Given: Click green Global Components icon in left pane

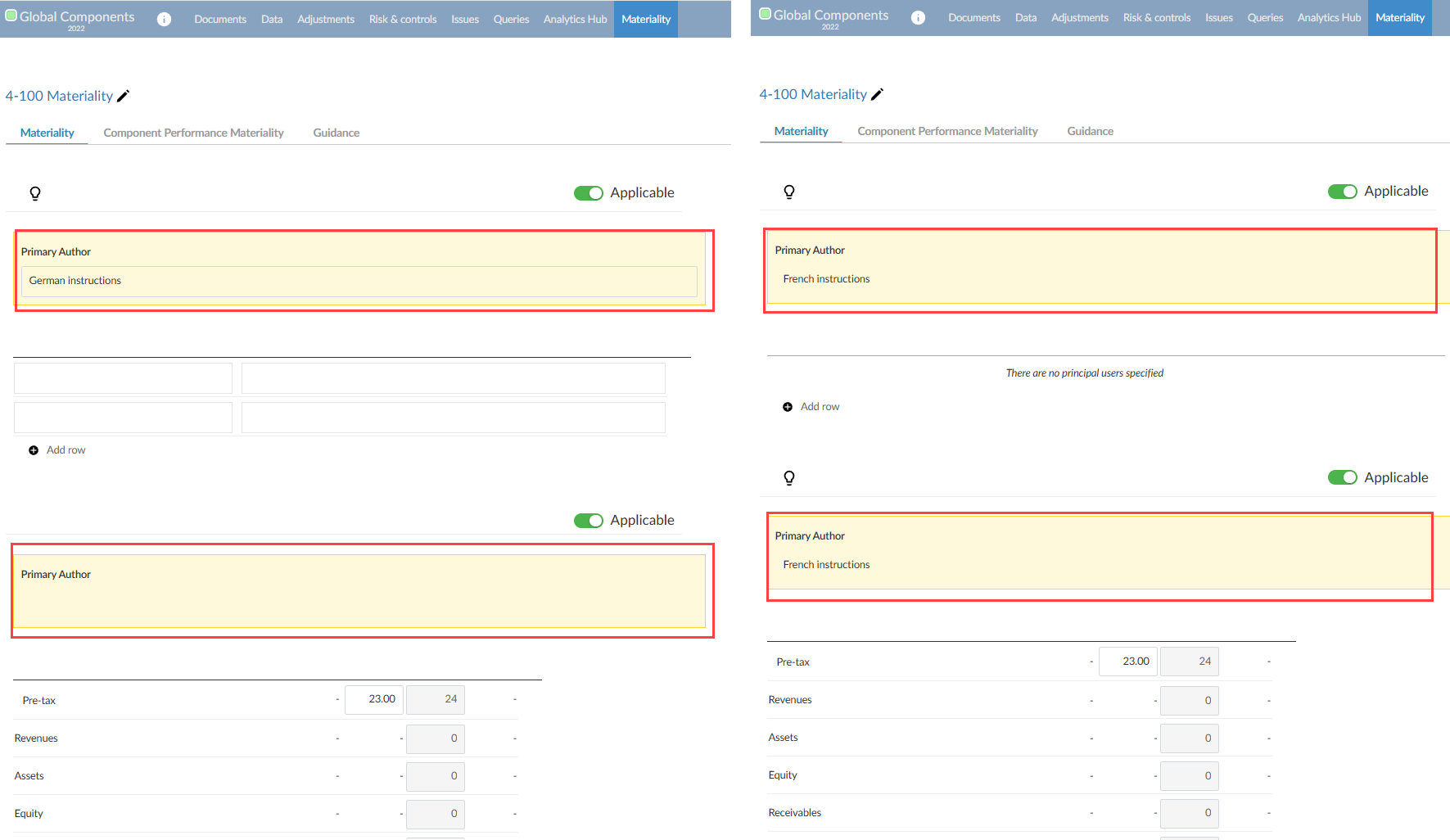Looking at the screenshot, I should [11, 16].
